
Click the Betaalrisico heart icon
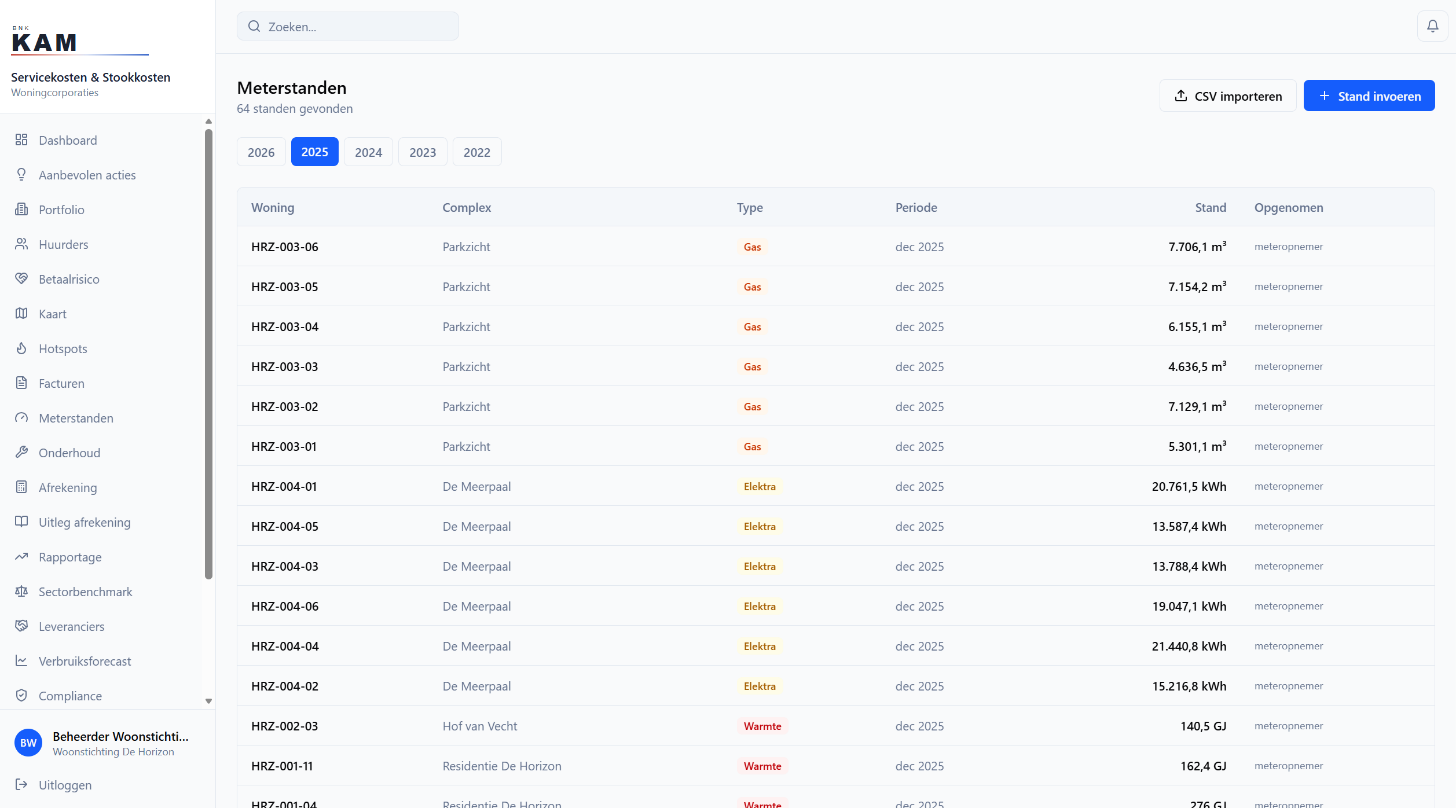click(x=21, y=279)
